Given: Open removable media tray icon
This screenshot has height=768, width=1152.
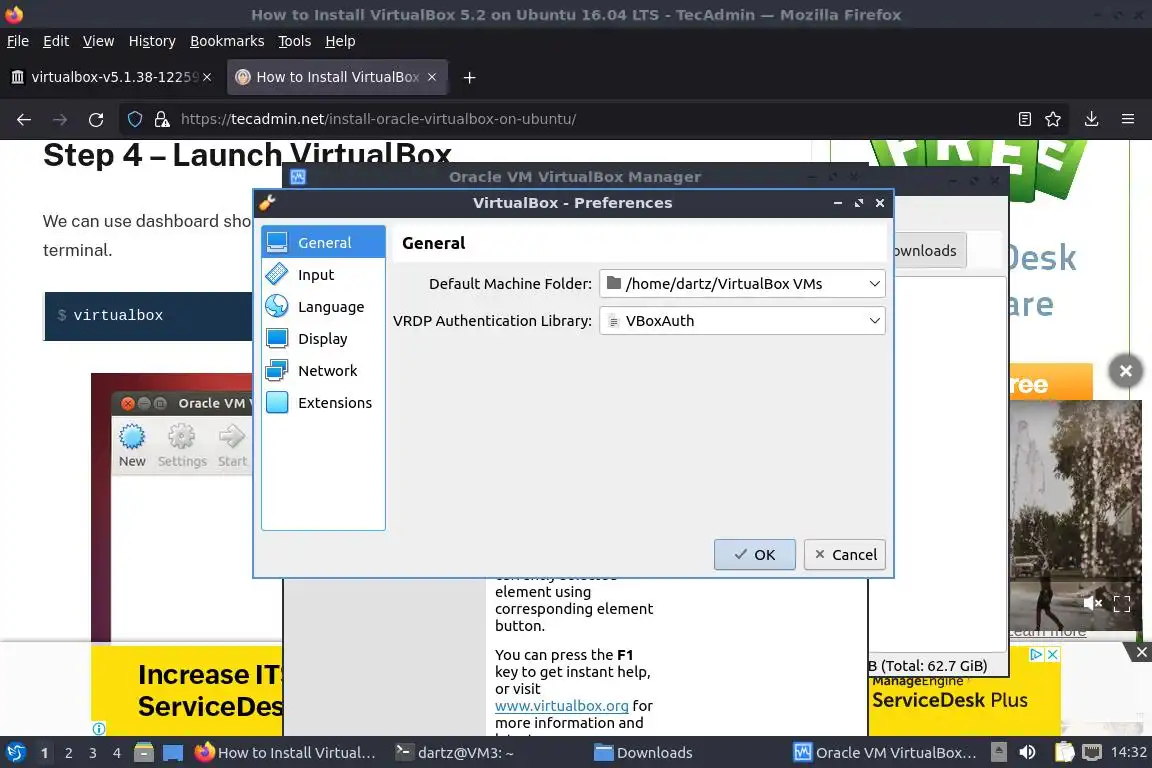Looking at the screenshot, I should (998, 752).
